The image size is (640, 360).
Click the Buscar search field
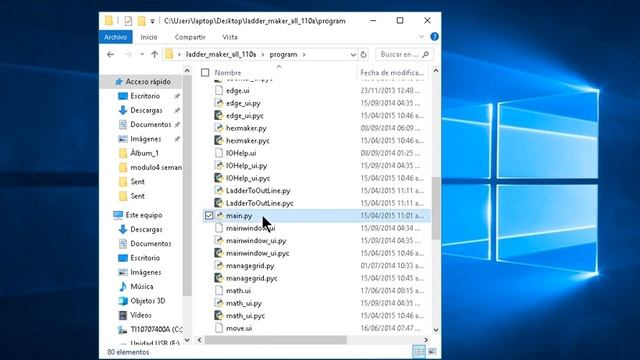pyautogui.click(x=404, y=54)
